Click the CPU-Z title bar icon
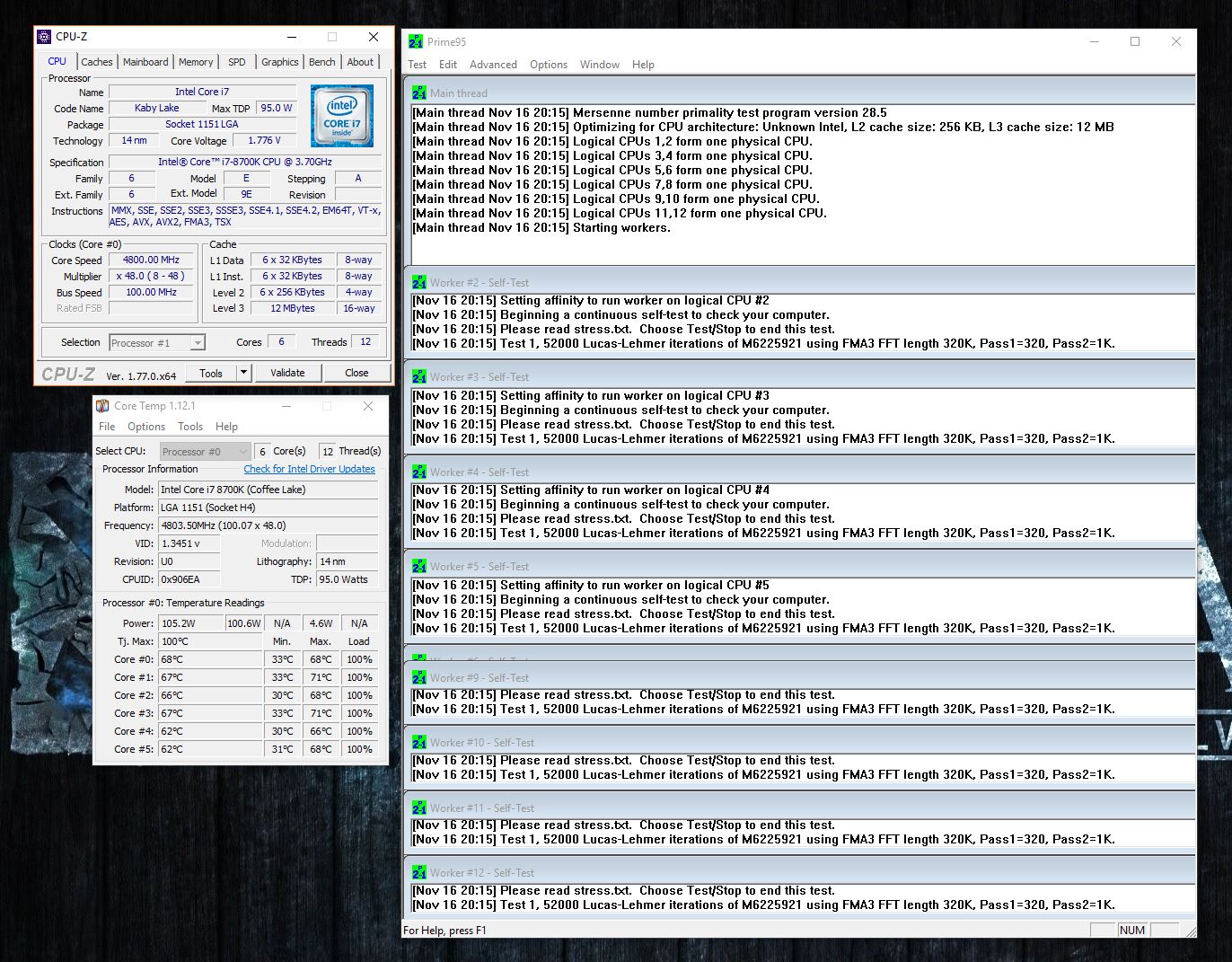This screenshot has width=1232, height=962. 45,37
